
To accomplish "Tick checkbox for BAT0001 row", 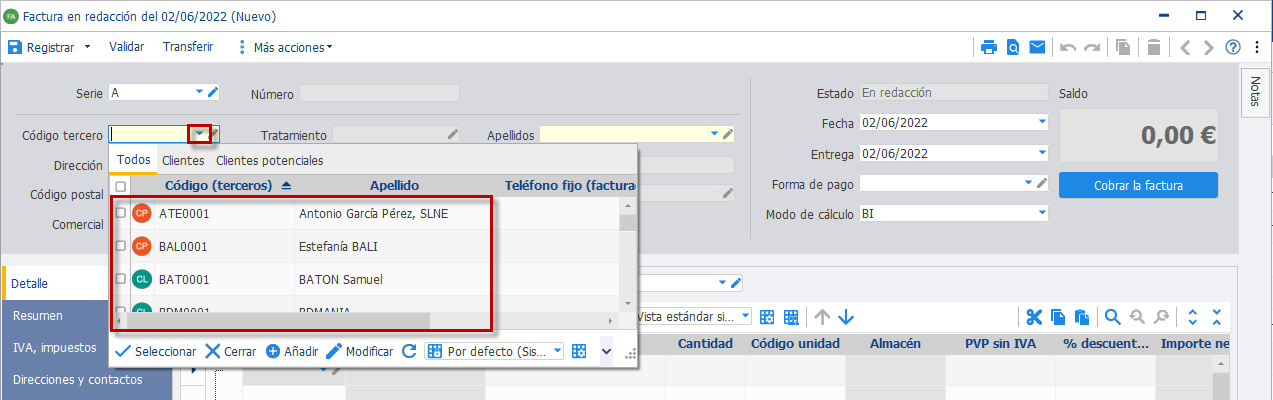I will (121, 279).
